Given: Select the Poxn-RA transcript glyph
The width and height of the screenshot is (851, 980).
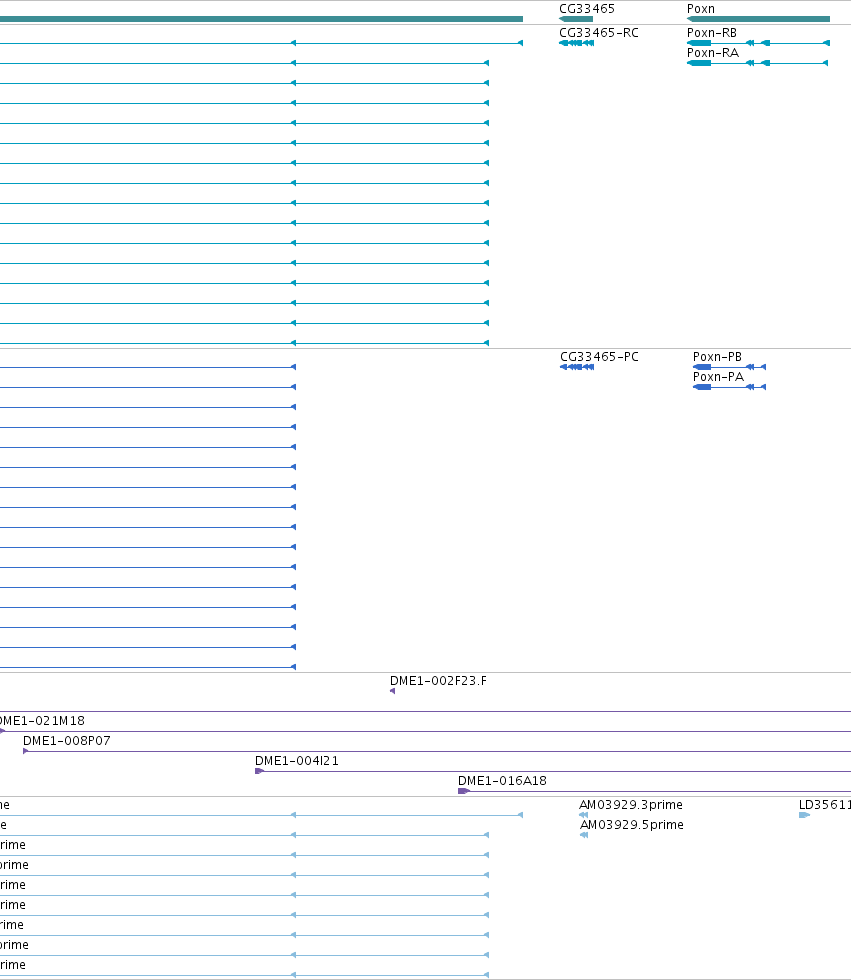Looking at the screenshot, I should 757,63.
